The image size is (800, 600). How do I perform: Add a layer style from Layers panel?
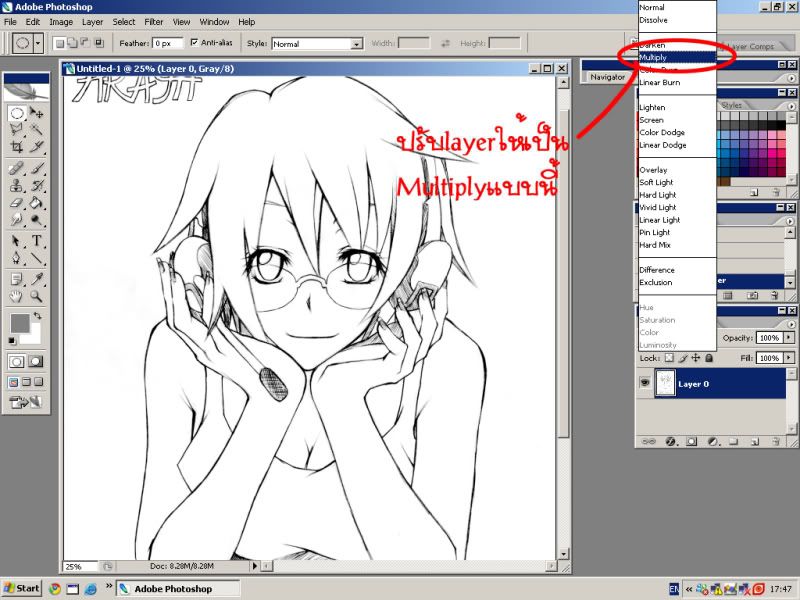pos(670,441)
